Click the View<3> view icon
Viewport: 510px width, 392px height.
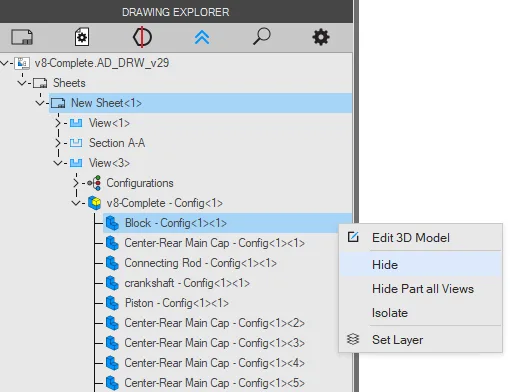[x=76, y=163]
